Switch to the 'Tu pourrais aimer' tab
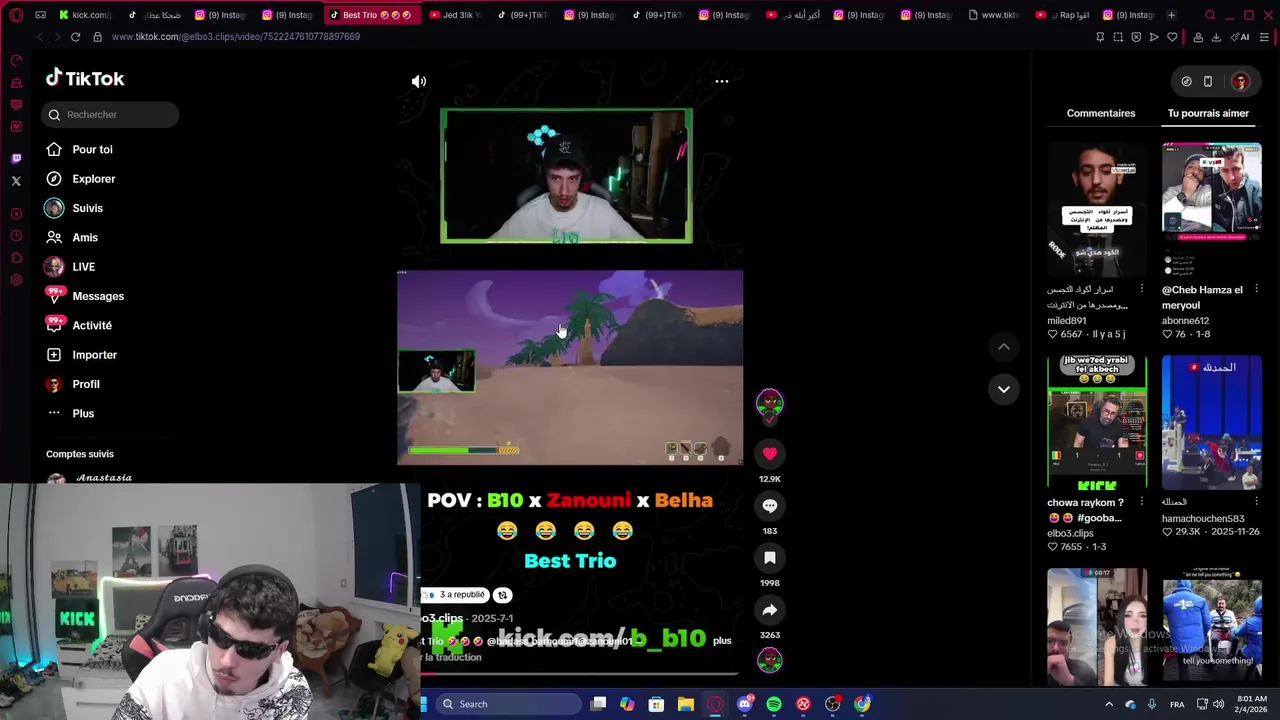 pyautogui.click(x=1208, y=113)
